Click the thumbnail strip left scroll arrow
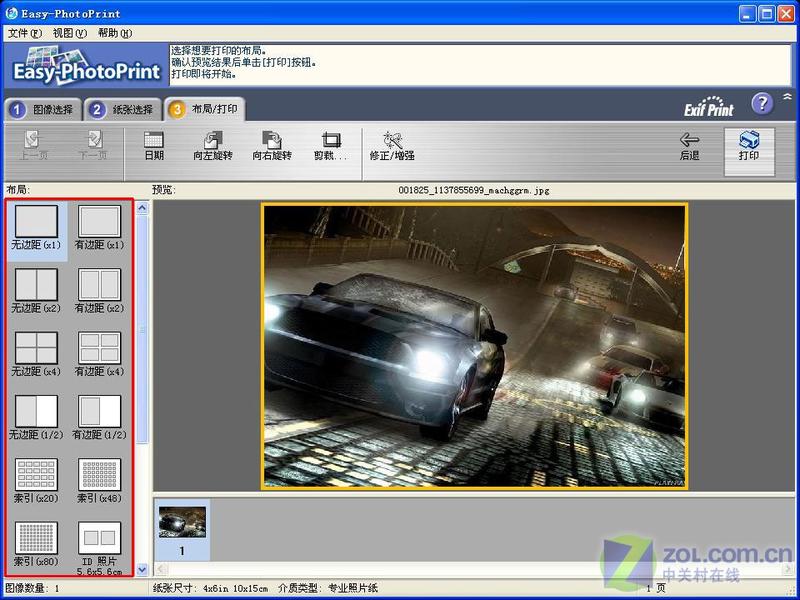800x600 pixels. [x=160, y=568]
